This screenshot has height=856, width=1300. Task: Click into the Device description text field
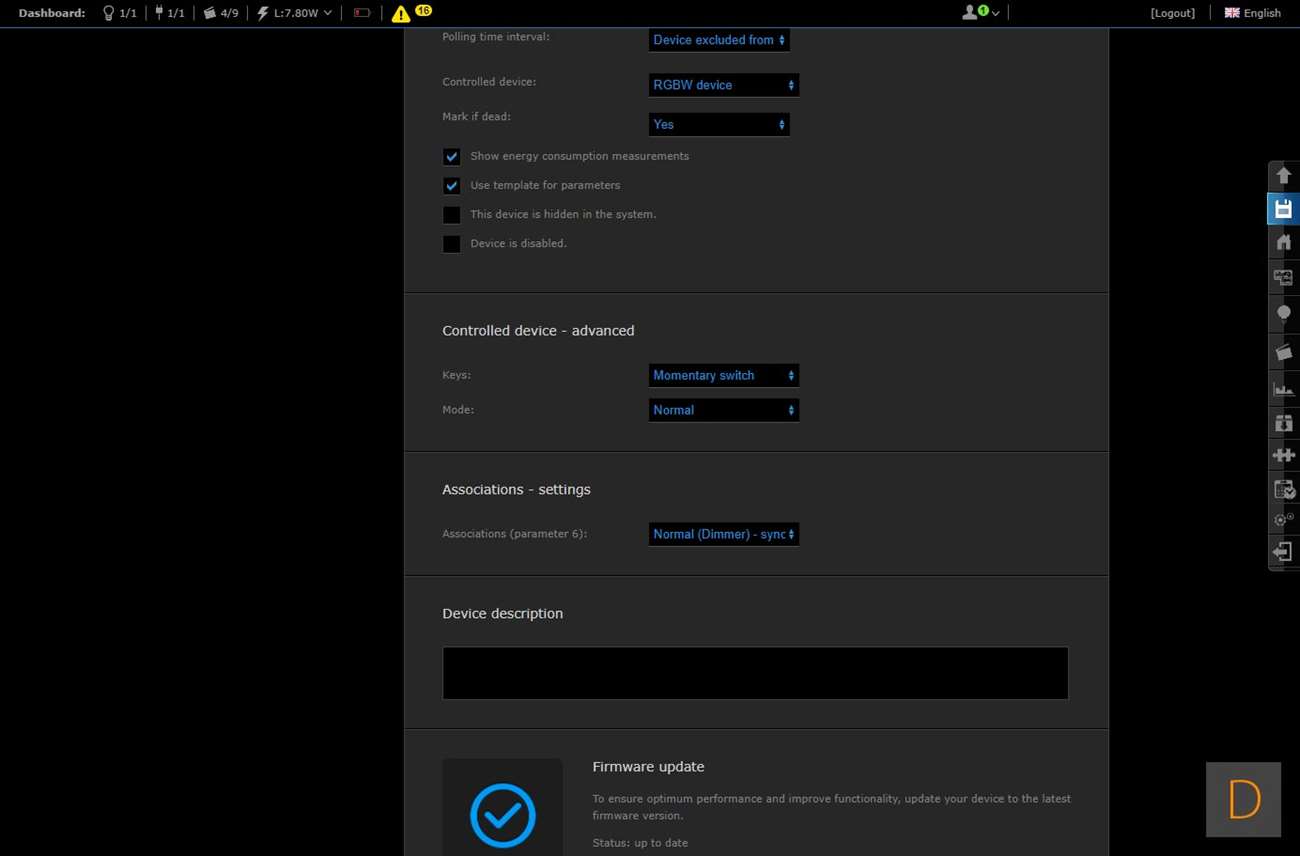coord(755,673)
